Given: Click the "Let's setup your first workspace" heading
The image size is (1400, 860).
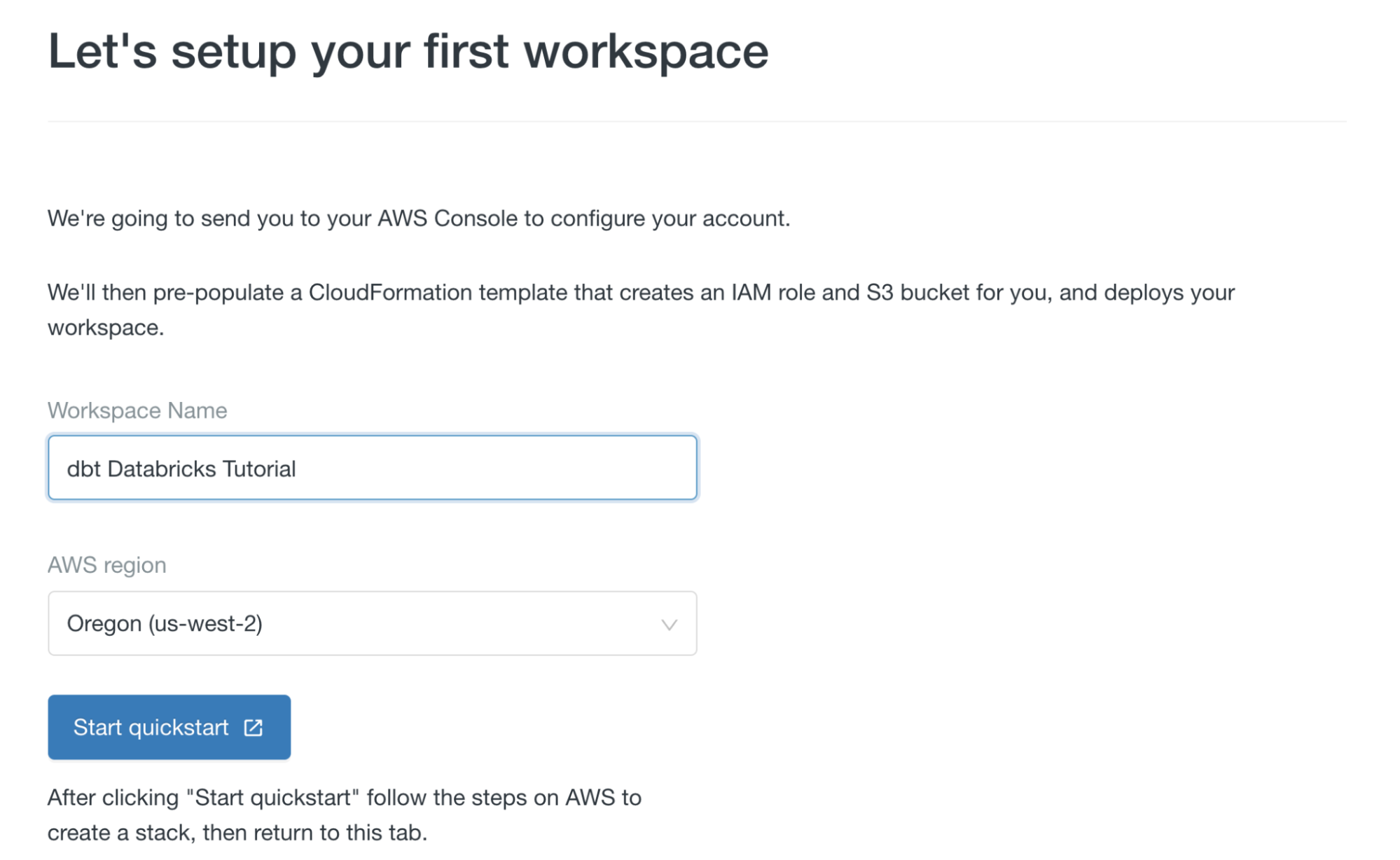Looking at the screenshot, I should click(408, 51).
